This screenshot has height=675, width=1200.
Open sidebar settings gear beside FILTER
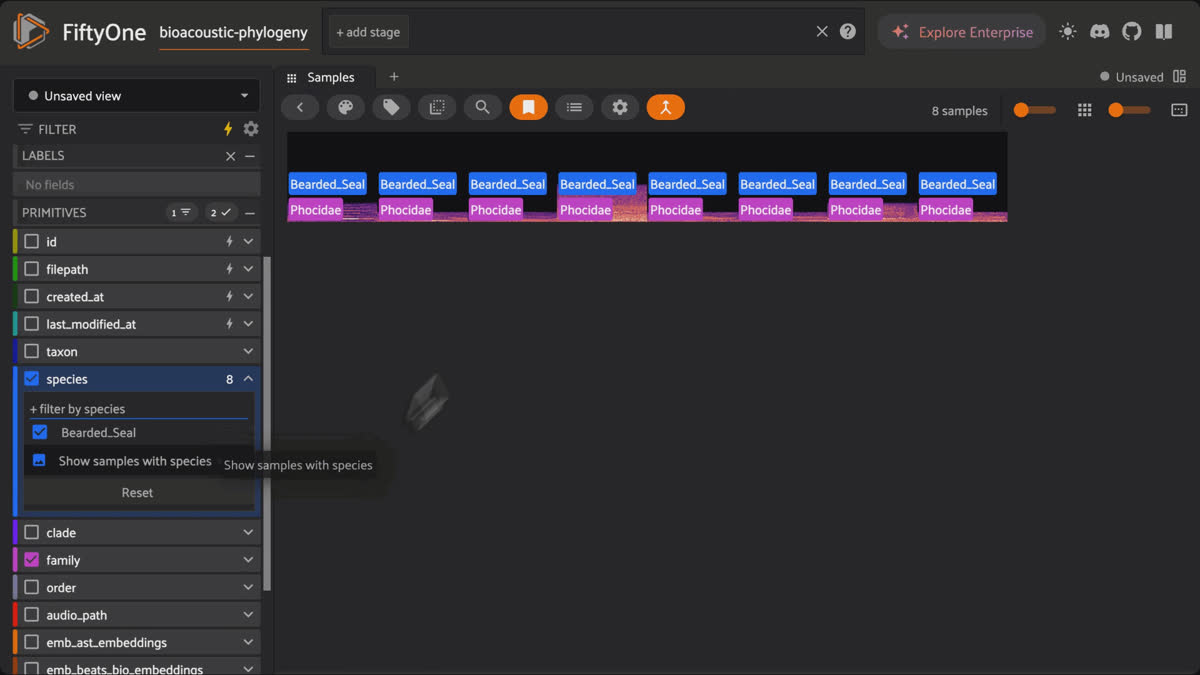point(251,129)
